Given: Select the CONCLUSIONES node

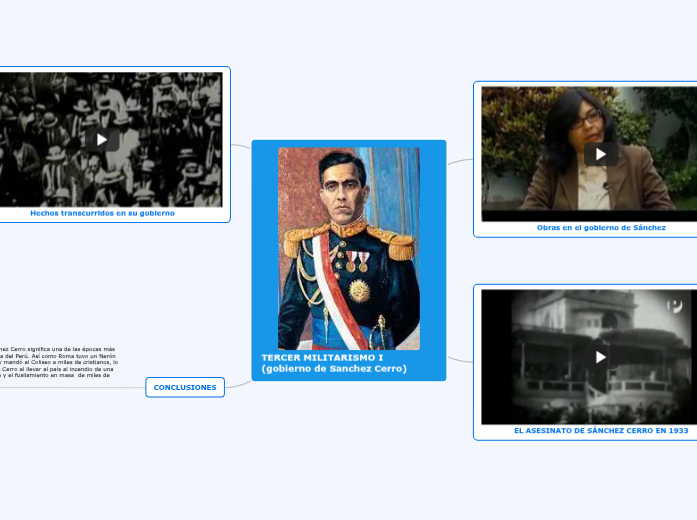Looking at the screenshot, I should [185, 387].
